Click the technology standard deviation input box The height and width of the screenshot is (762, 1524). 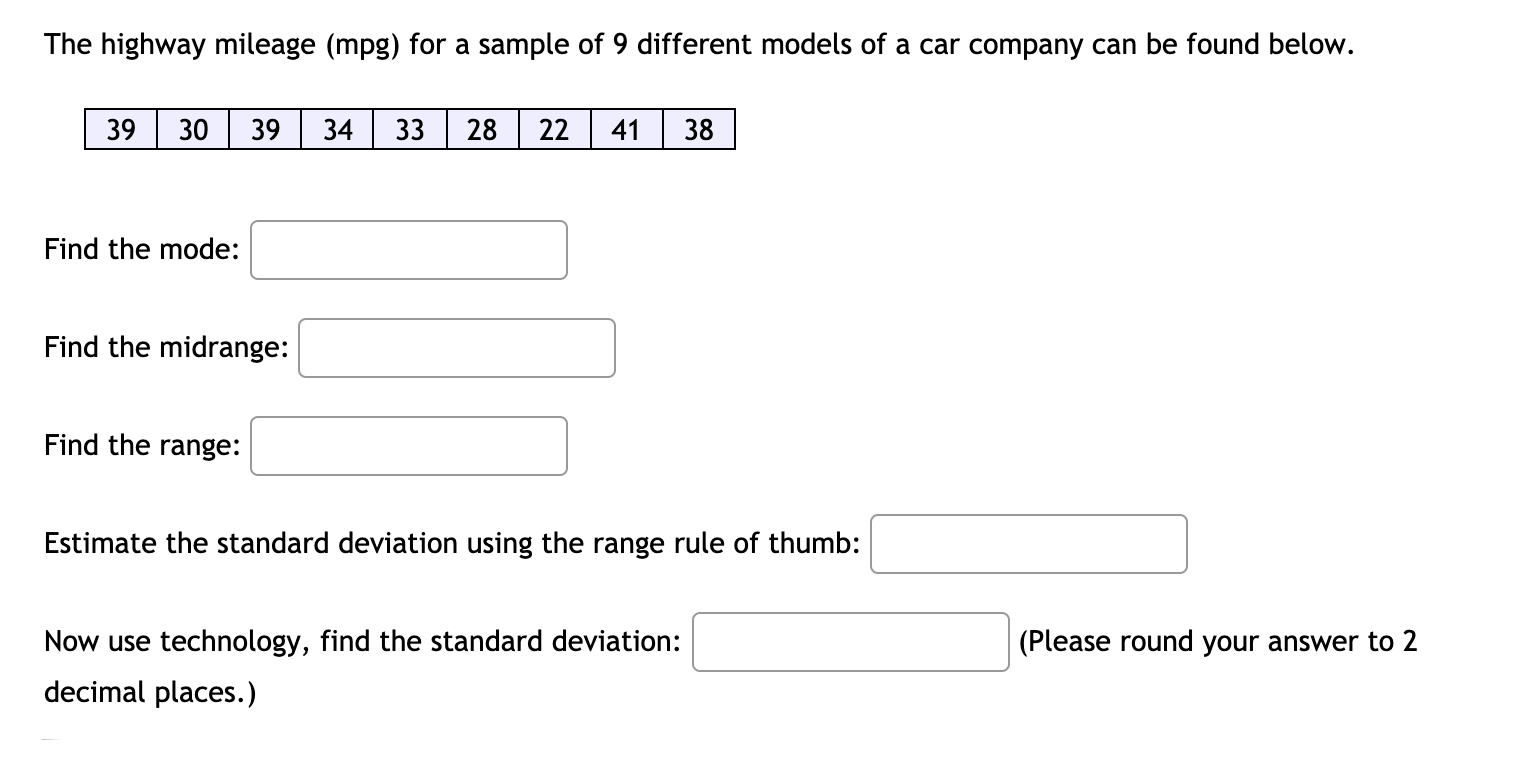click(x=850, y=642)
